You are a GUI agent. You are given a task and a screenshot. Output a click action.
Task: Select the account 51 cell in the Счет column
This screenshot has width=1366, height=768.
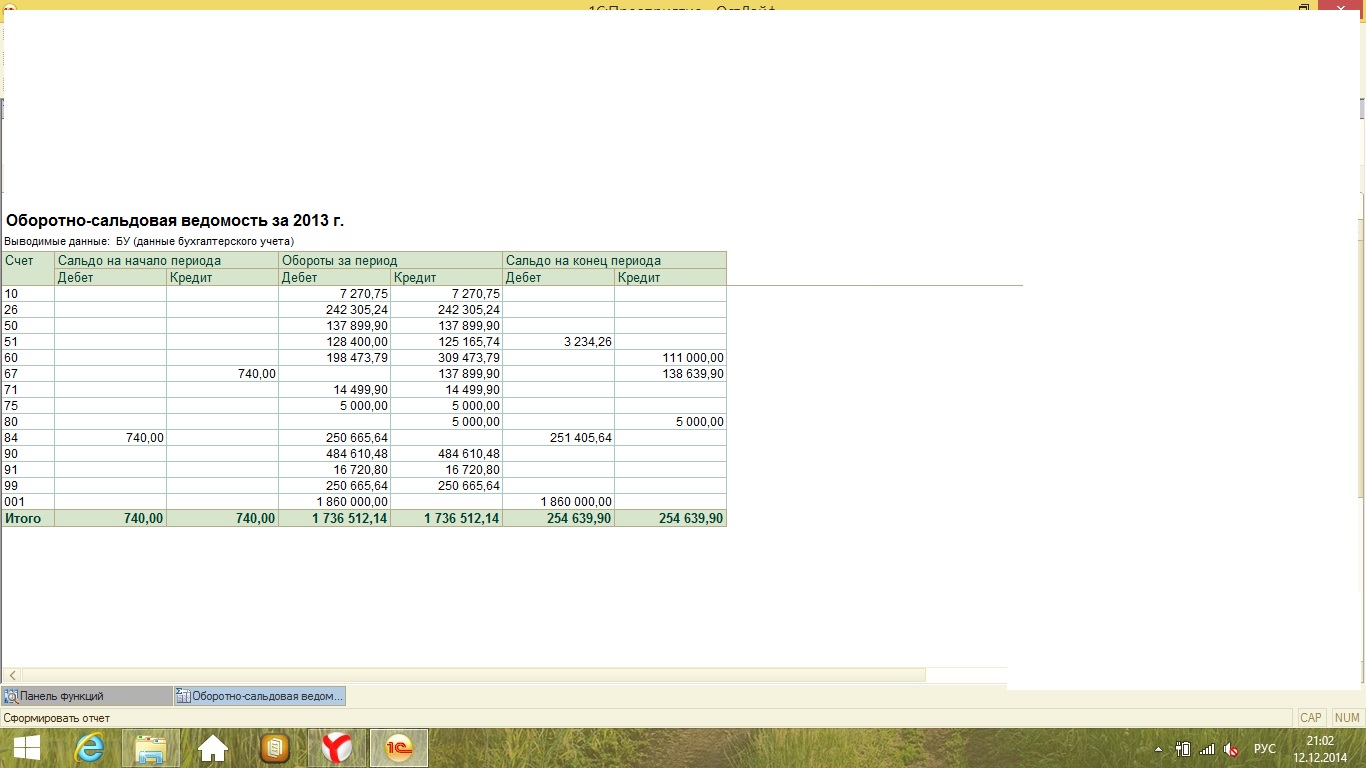tap(28, 342)
